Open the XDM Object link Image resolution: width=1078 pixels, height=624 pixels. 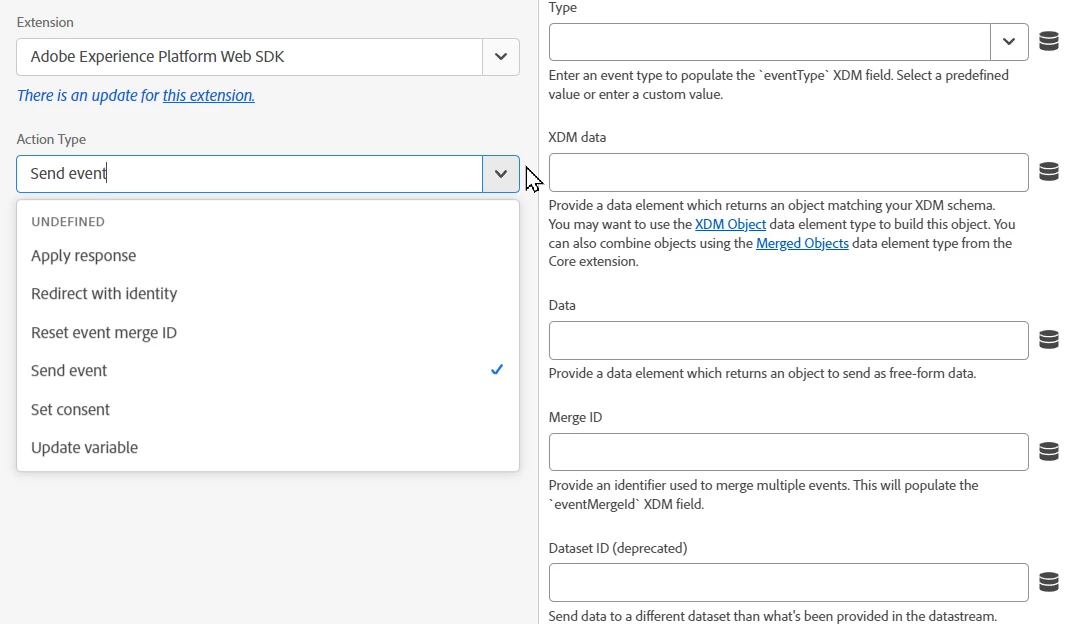[730, 225]
